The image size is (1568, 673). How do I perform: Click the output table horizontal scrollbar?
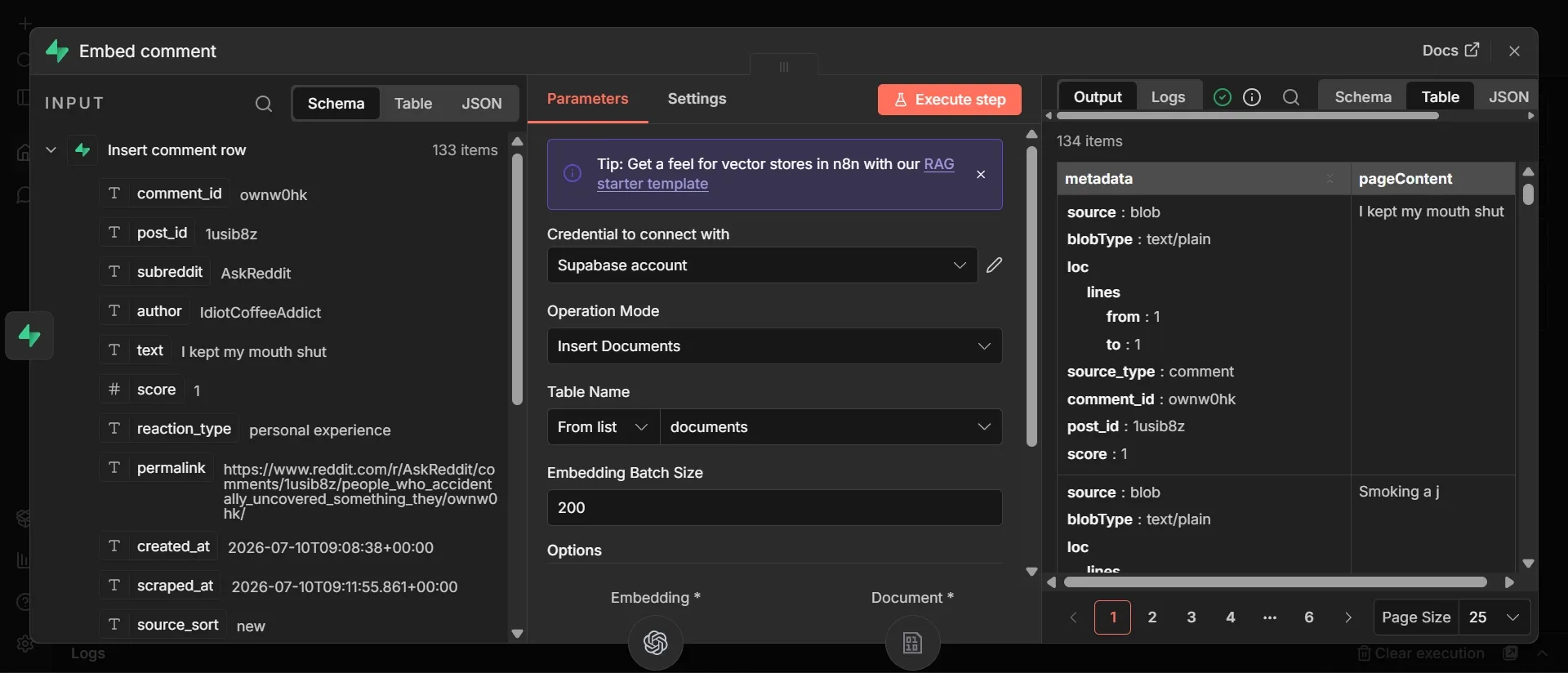[1275, 582]
